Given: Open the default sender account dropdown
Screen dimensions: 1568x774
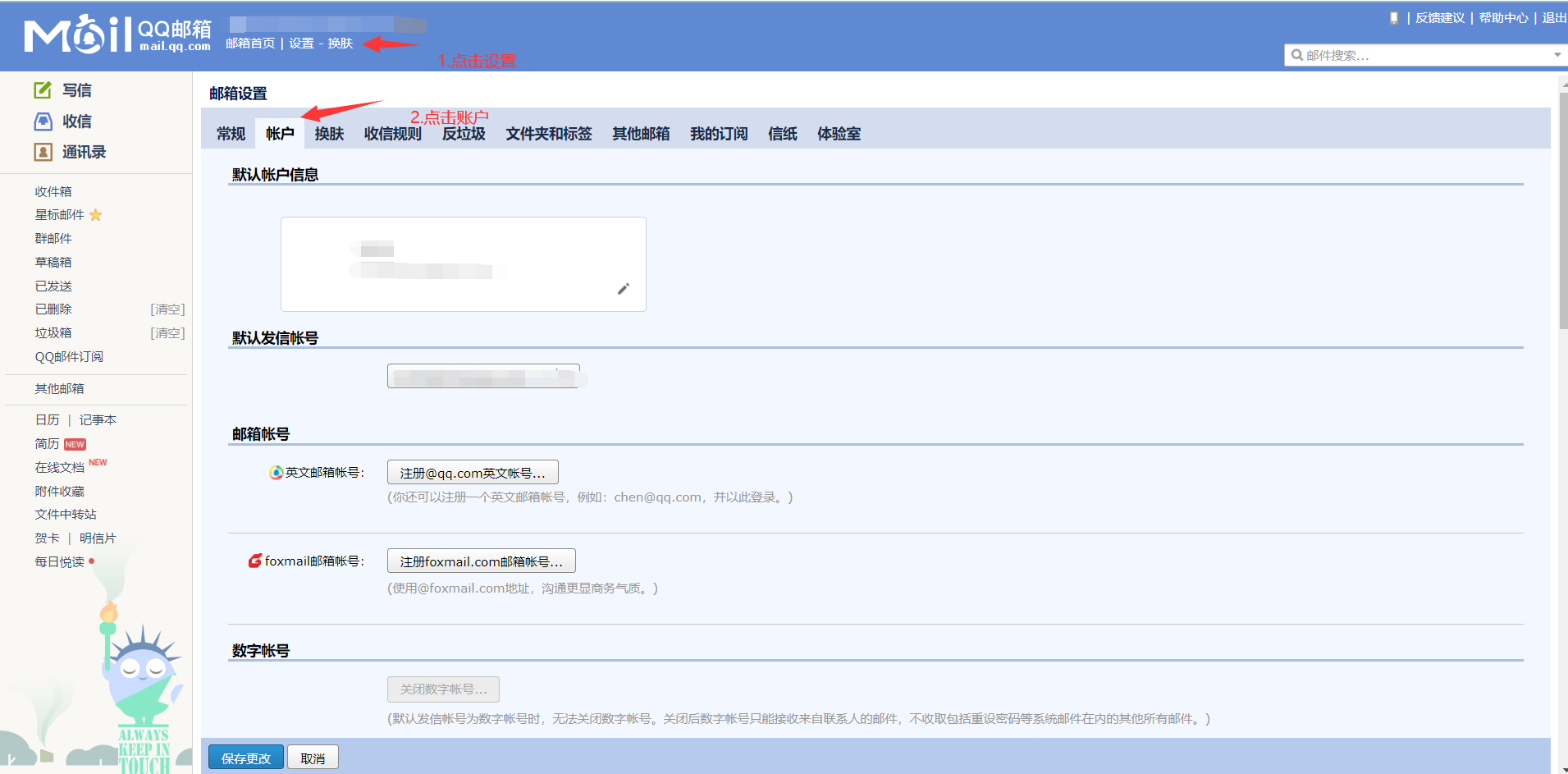Looking at the screenshot, I should click(483, 376).
